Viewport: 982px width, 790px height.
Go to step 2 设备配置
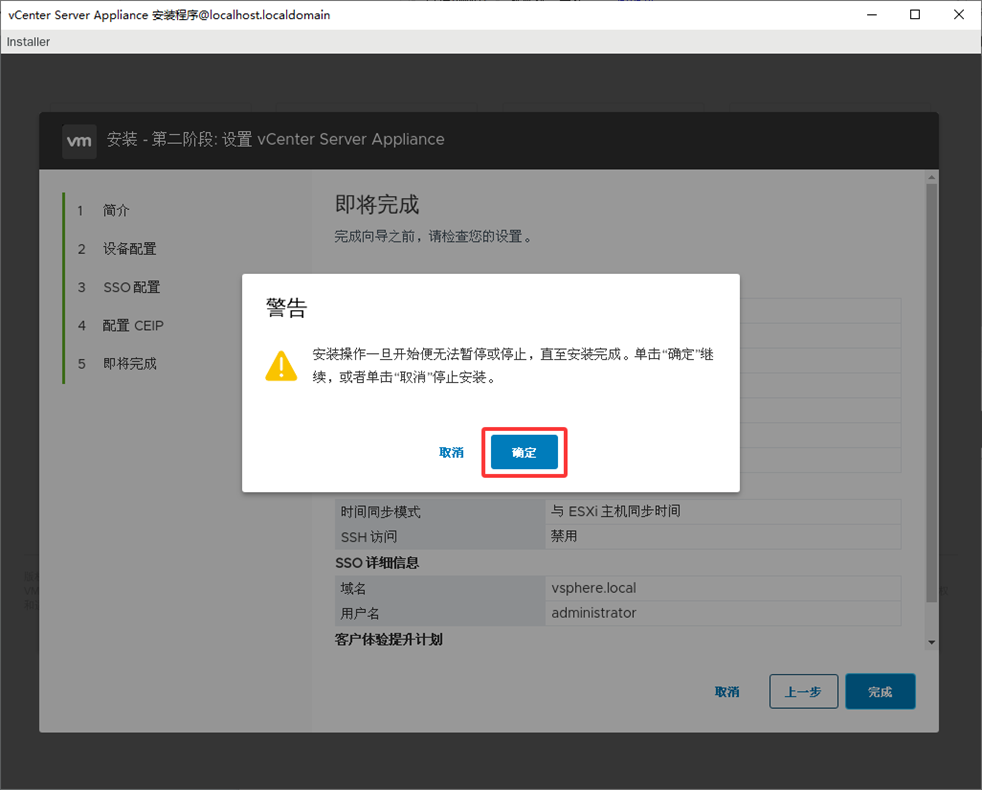(x=129, y=249)
